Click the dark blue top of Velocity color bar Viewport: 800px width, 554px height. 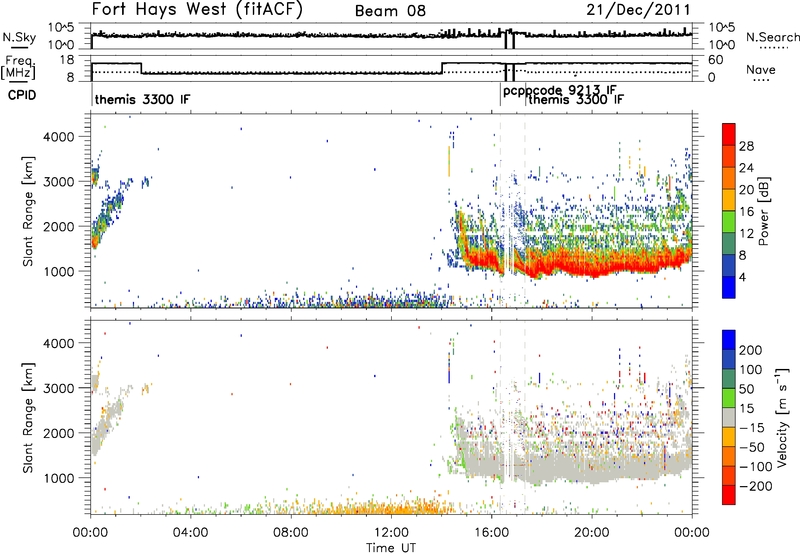(729, 340)
